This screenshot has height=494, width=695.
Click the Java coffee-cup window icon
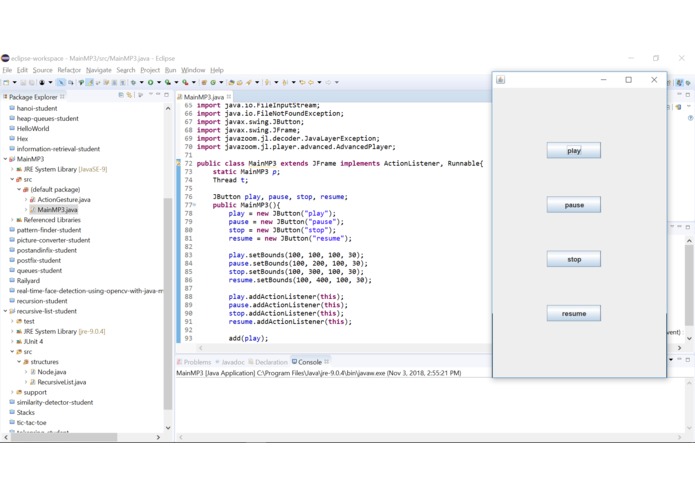[x=500, y=80]
